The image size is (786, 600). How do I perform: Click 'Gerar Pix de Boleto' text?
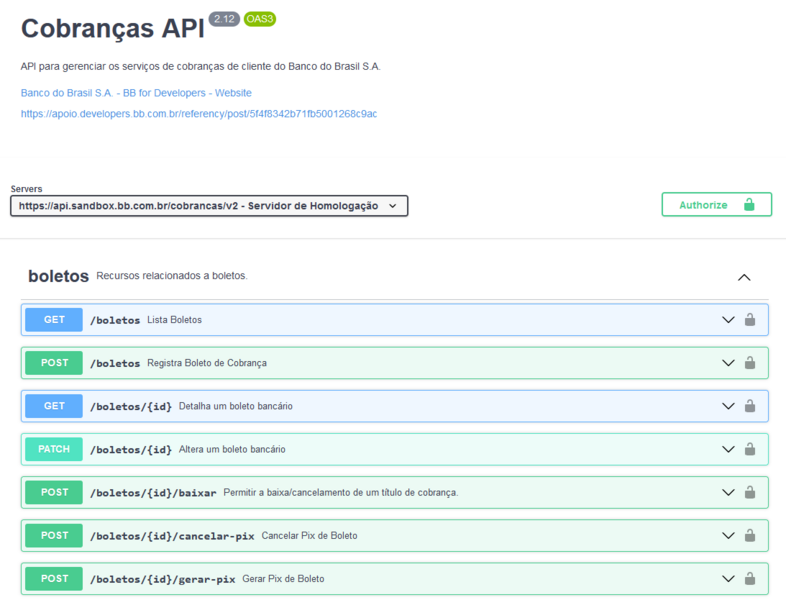283,578
